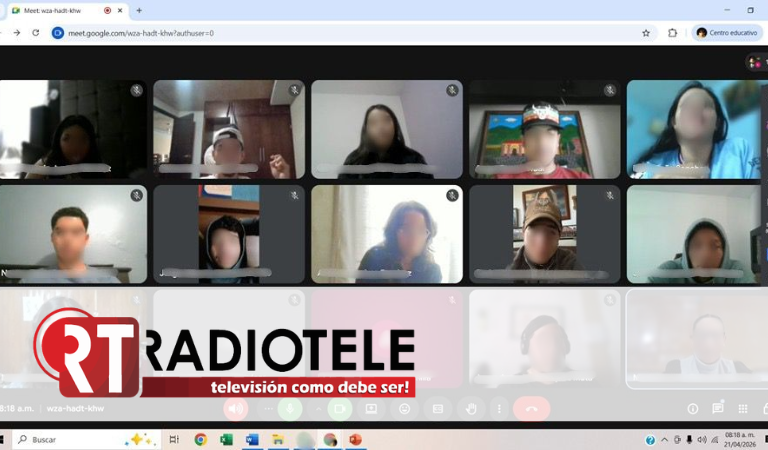Viewport: 768px width, 450px height.
Task: Open more options three-dot menu
Action: pyautogui.click(x=498, y=408)
